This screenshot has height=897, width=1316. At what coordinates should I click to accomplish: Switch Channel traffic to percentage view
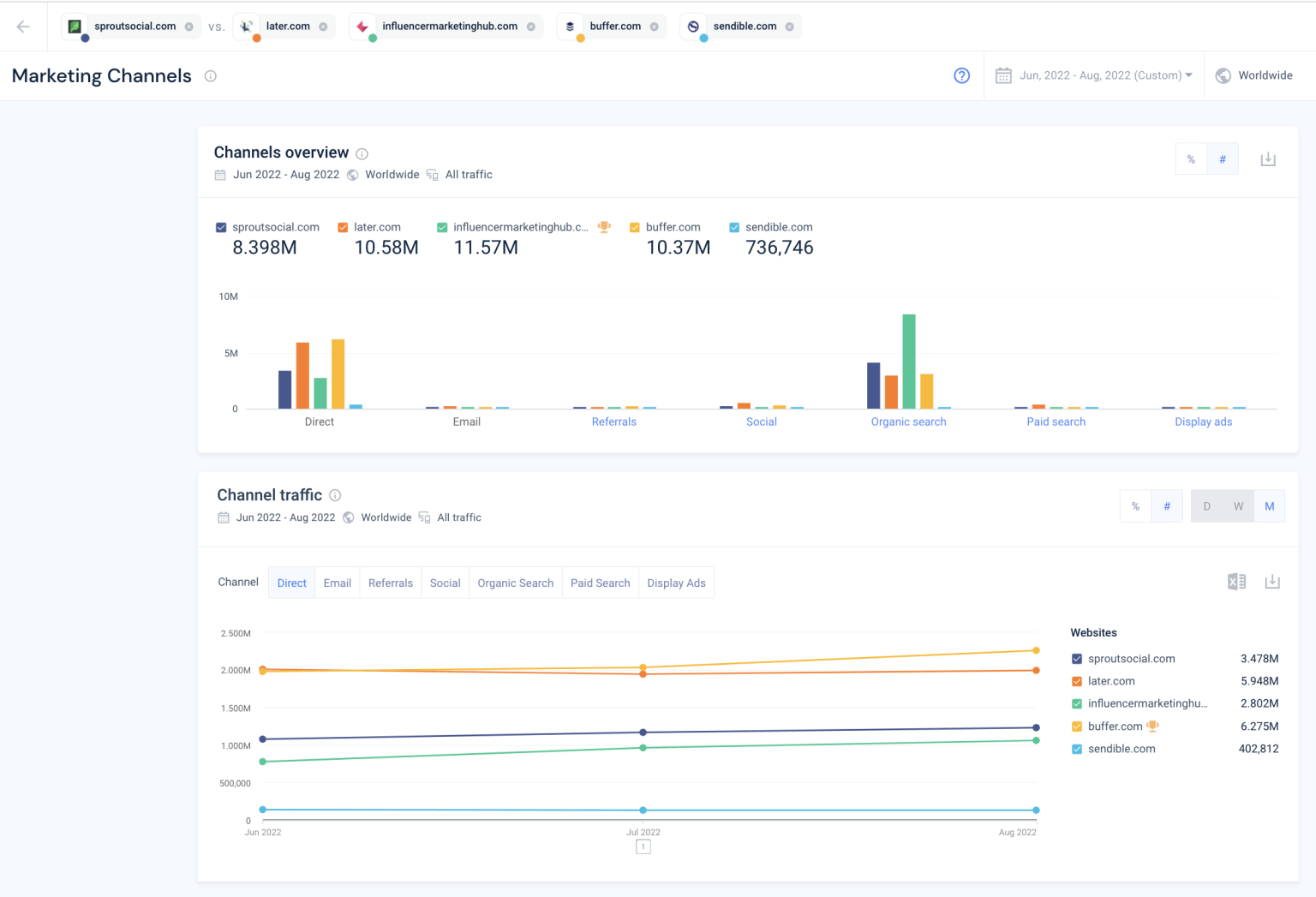point(1136,506)
